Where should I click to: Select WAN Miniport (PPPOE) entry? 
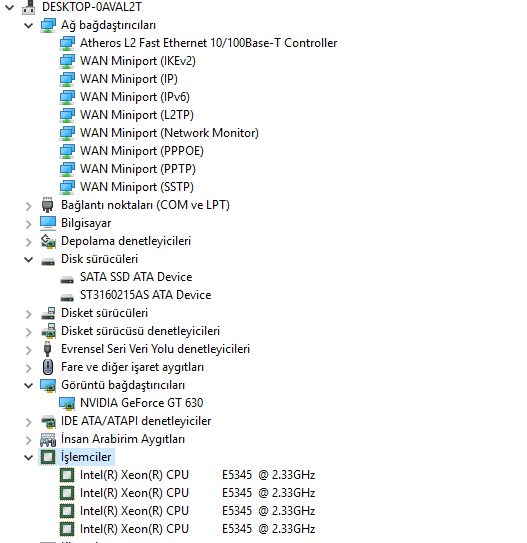142,151
